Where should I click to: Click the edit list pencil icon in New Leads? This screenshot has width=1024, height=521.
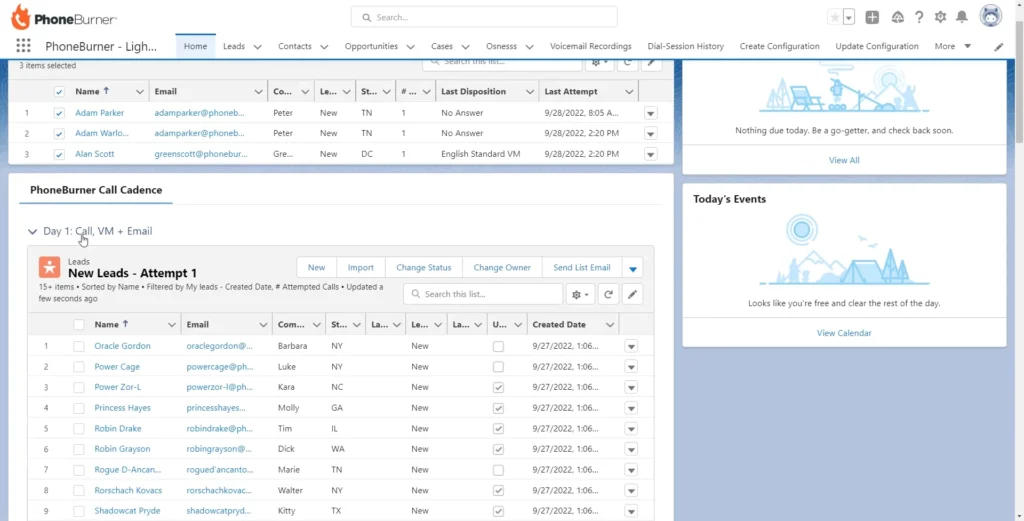click(632, 294)
